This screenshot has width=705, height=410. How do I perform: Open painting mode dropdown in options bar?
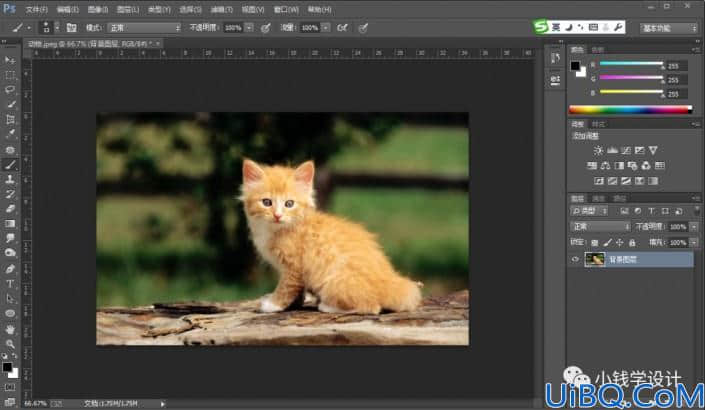(144, 28)
